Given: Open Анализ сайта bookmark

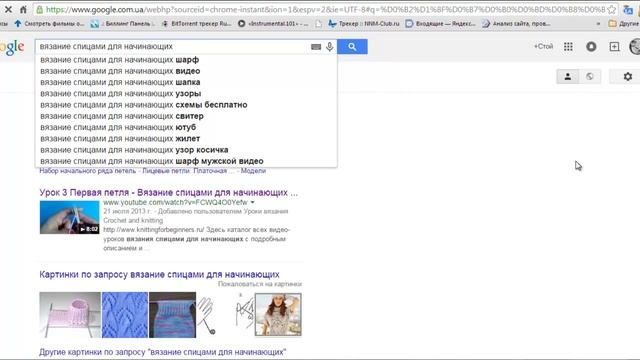Looking at the screenshot, I should pos(517,24).
